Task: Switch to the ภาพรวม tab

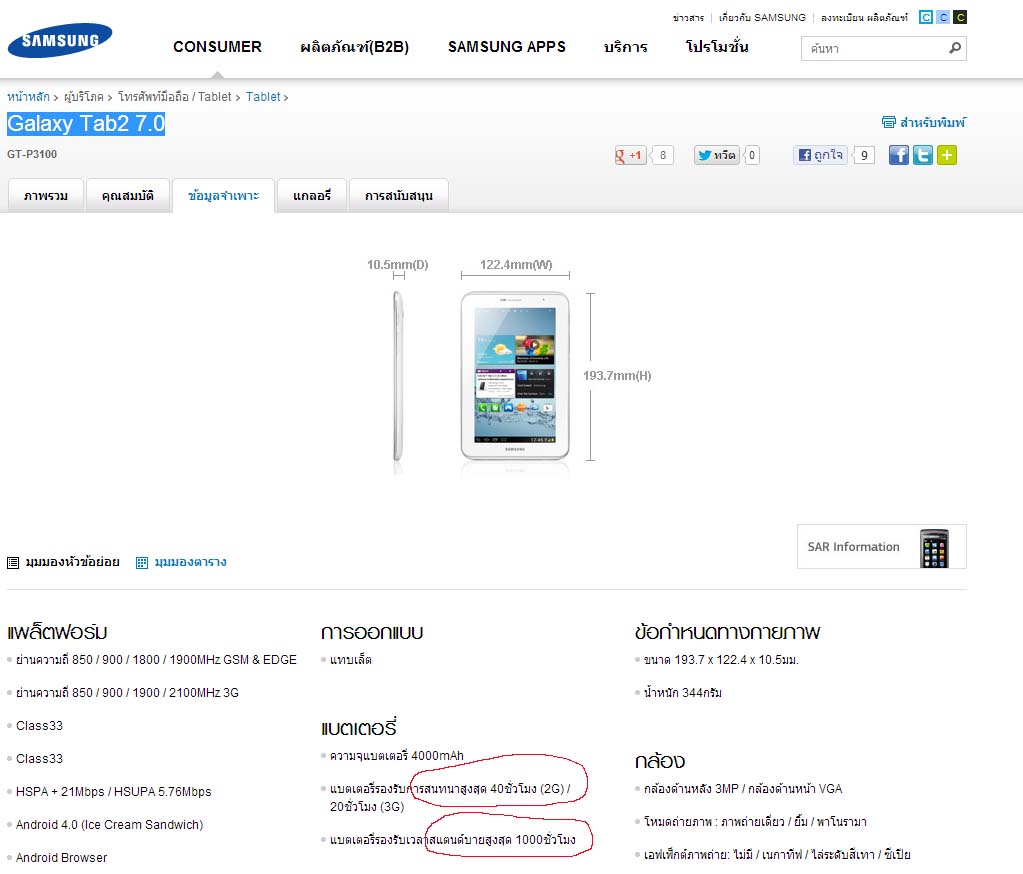Action: pyautogui.click(x=46, y=196)
